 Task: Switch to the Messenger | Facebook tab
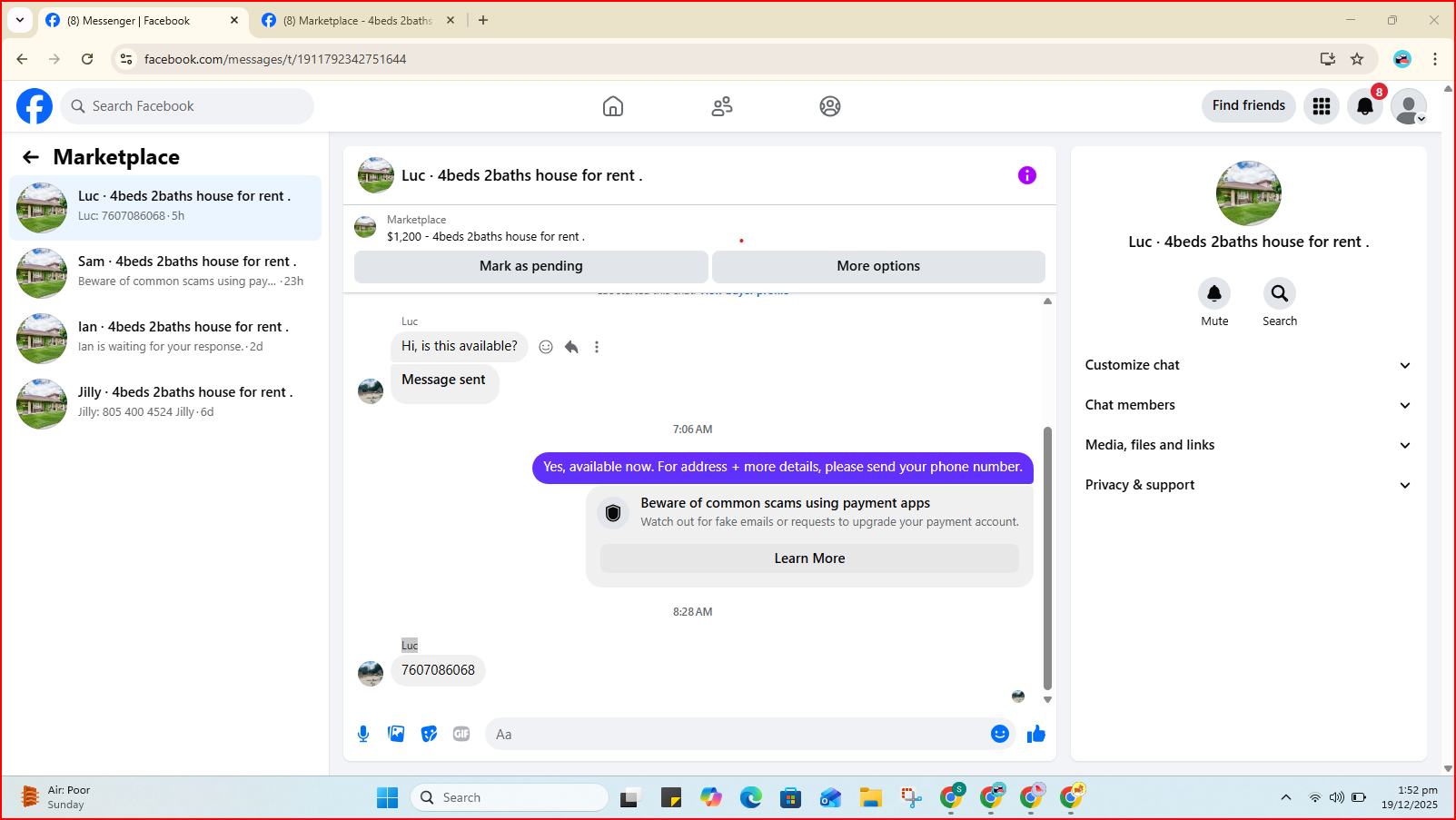(x=144, y=20)
